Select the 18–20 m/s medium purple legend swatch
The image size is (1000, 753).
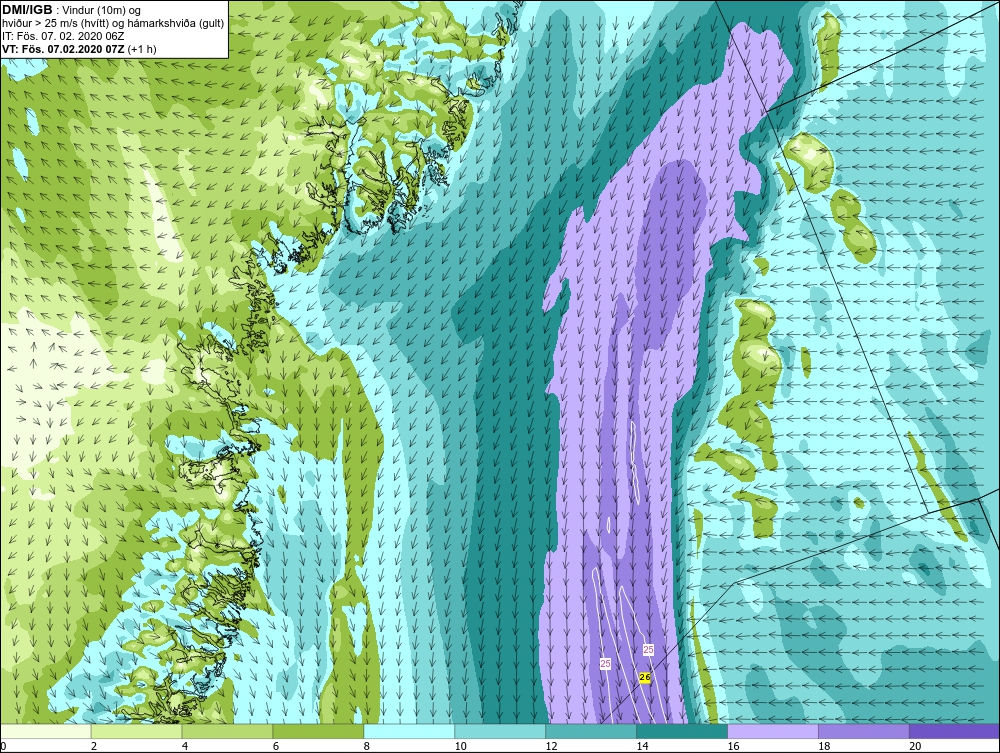[864, 731]
